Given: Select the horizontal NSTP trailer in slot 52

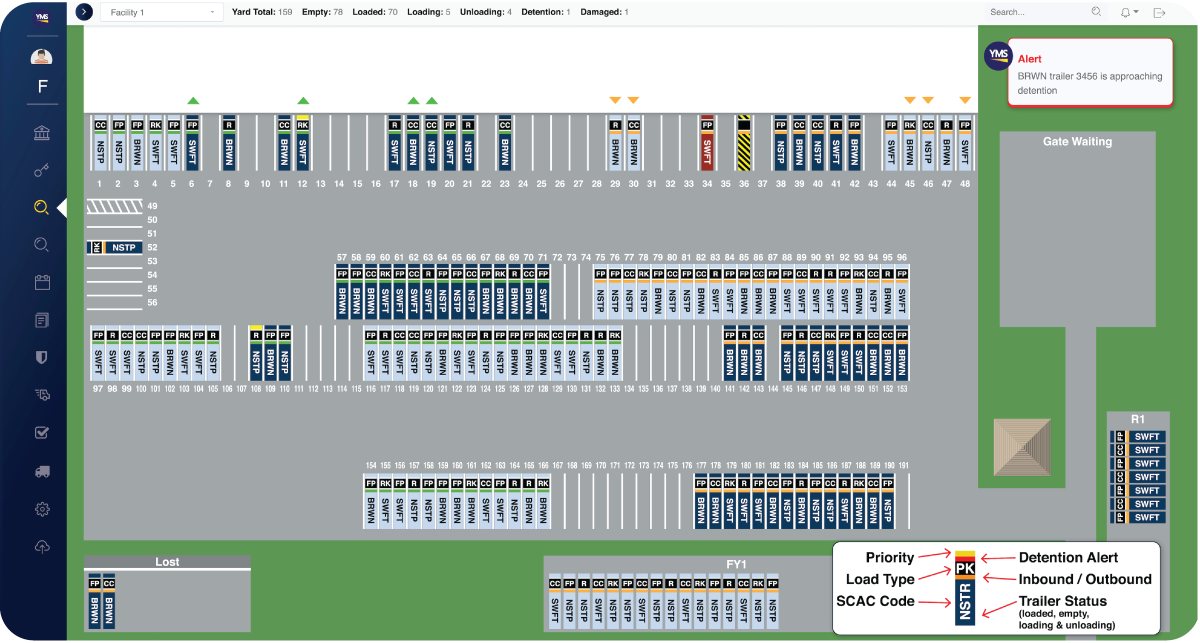Looking at the screenshot, I should (115, 247).
